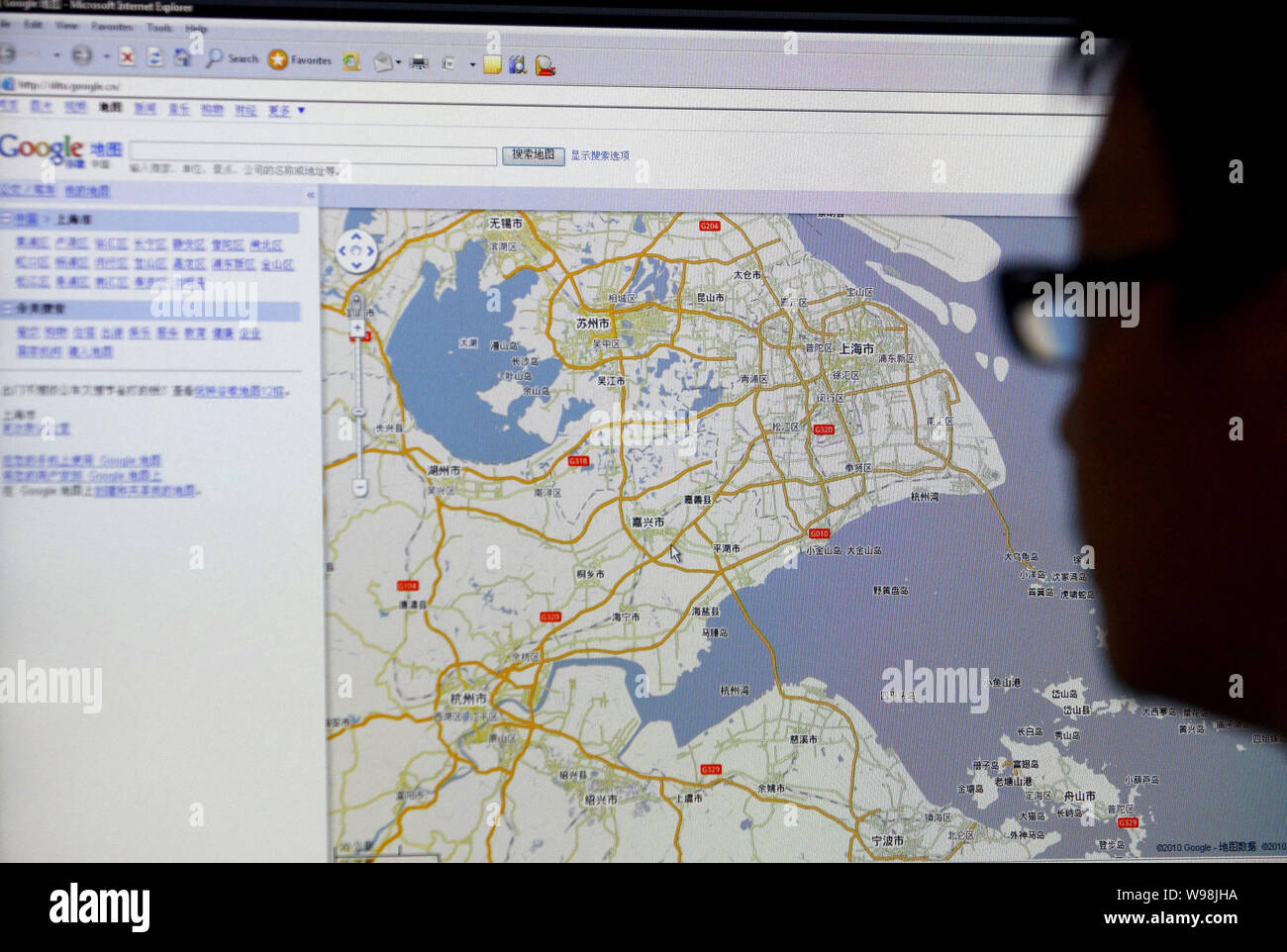Viewport: 1287px width, 952px height.
Task: Open the Help menu
Action: [x=196, y=28]
